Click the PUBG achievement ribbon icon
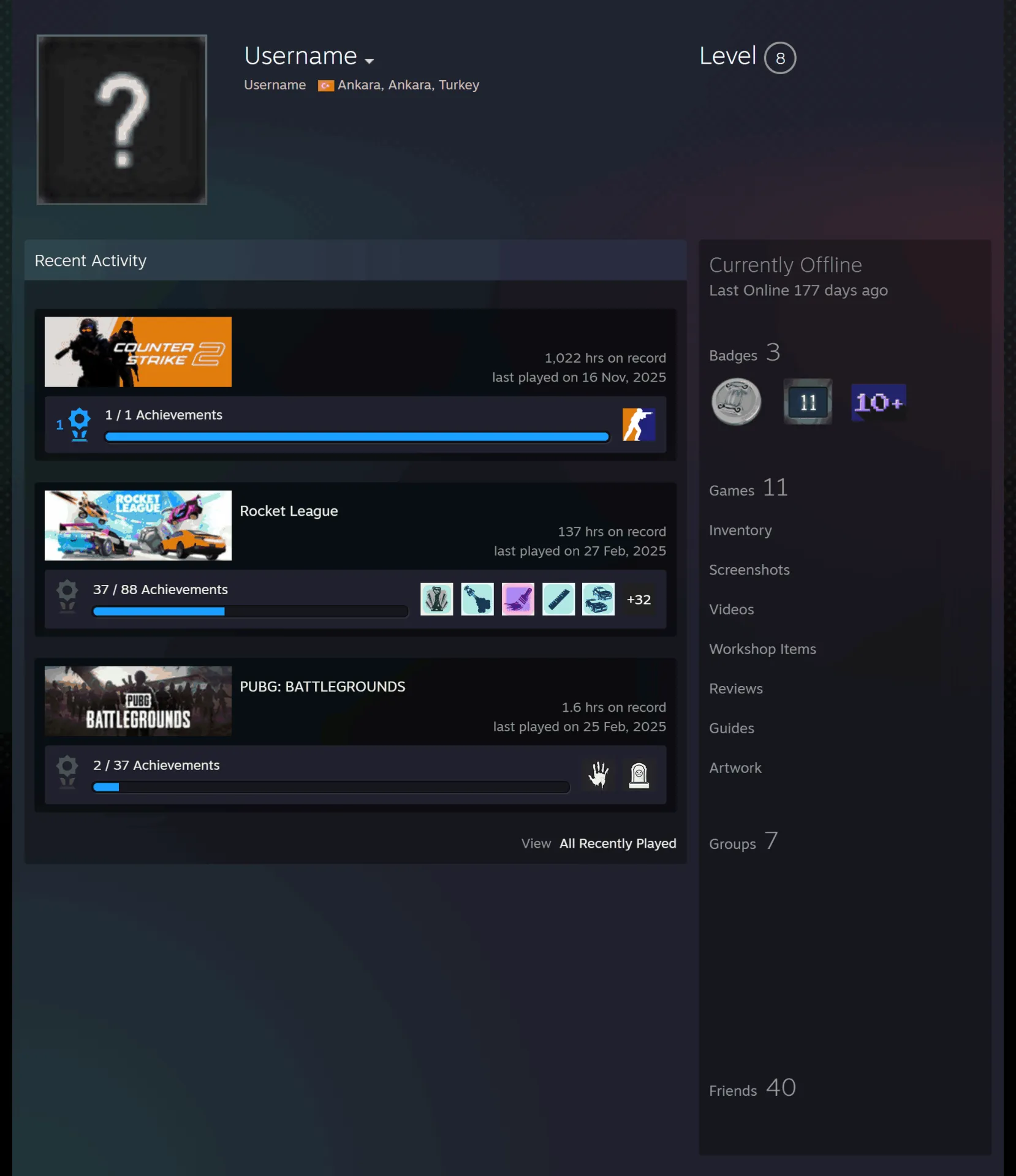 click(x=67, y=772)
